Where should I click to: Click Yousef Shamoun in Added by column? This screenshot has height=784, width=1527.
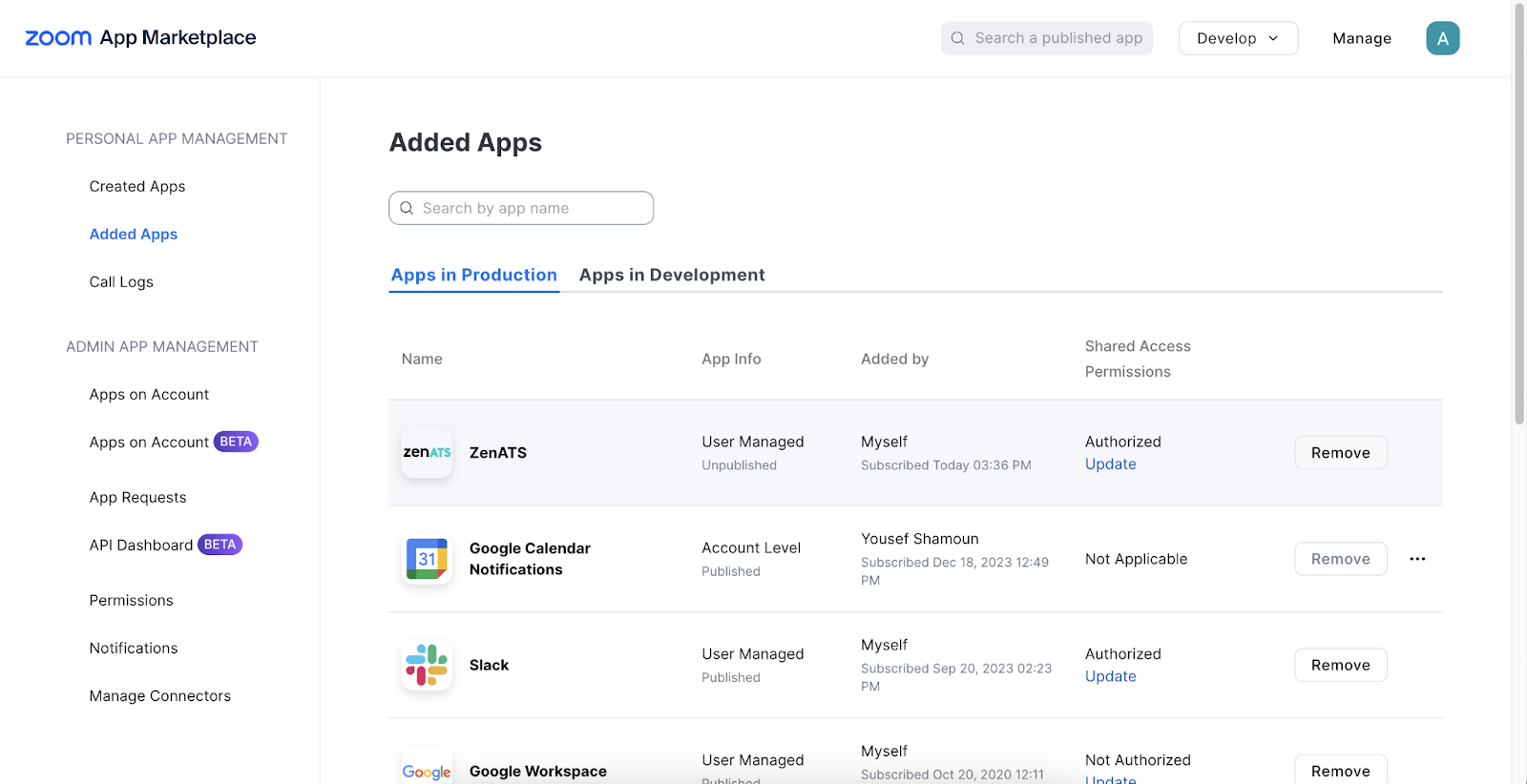919,539
